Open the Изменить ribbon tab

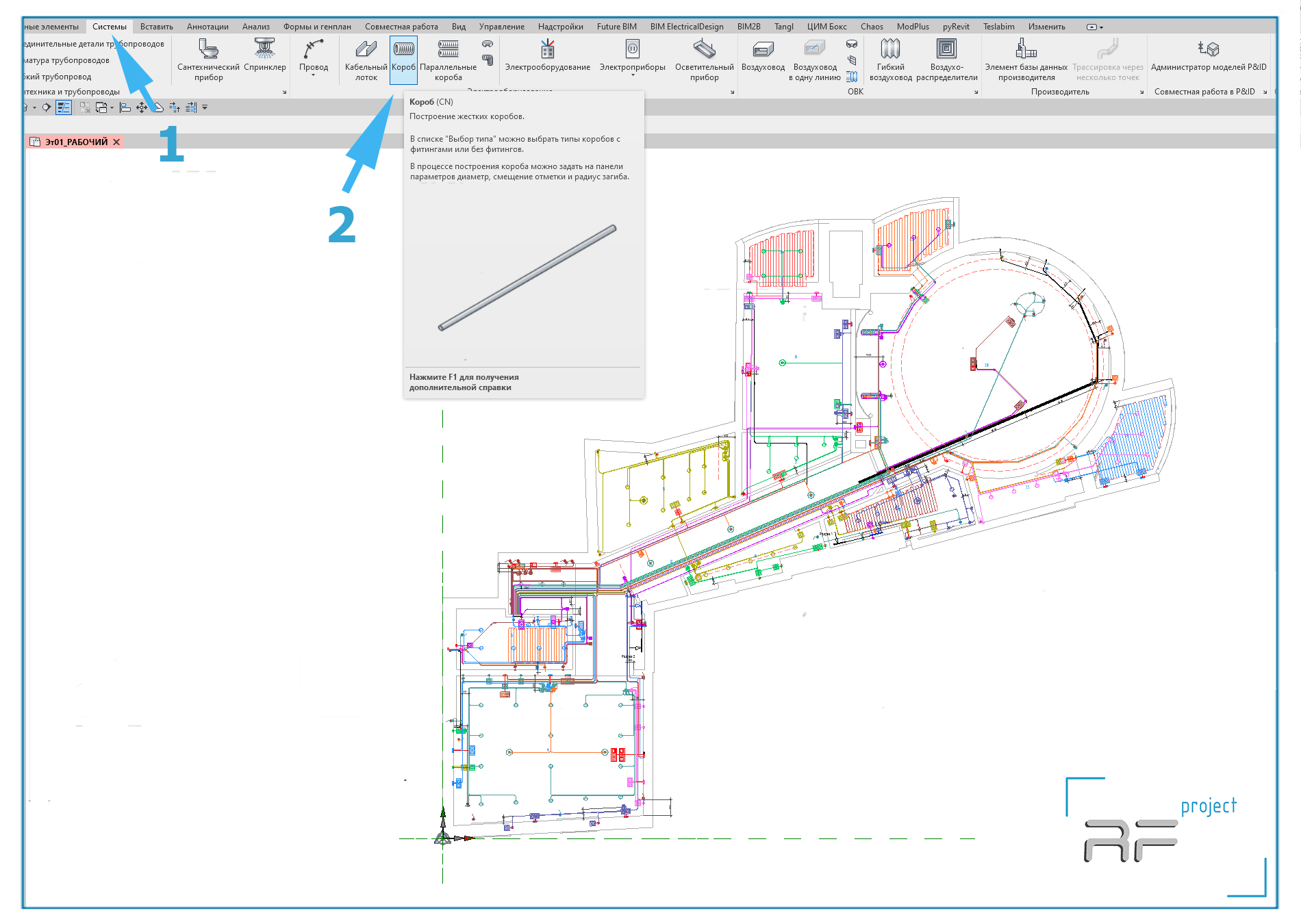pos(1047,27)
